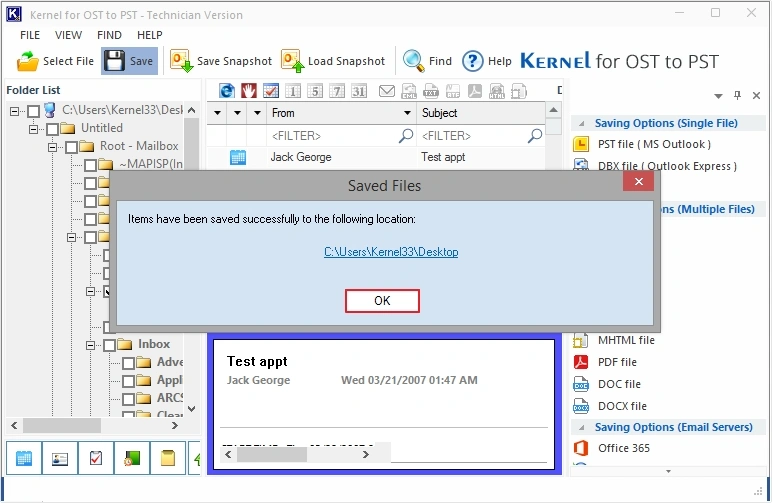Check the ARCS folder checkbox

pos(128,399)
